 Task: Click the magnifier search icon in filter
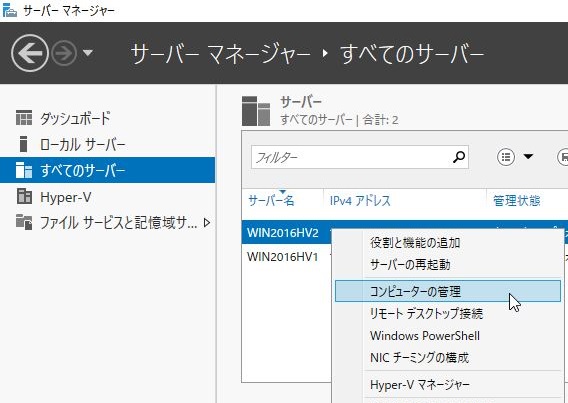point(459,157)
